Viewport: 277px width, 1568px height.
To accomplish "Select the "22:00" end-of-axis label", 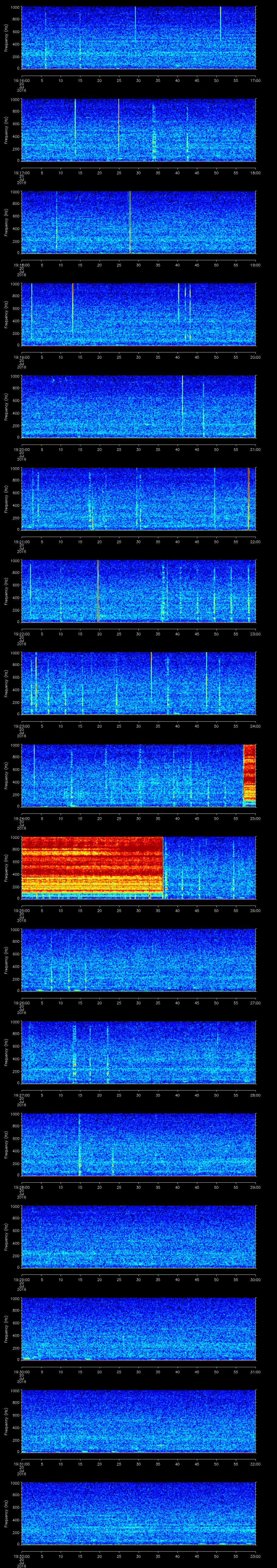I will click(x=255, y=542).
